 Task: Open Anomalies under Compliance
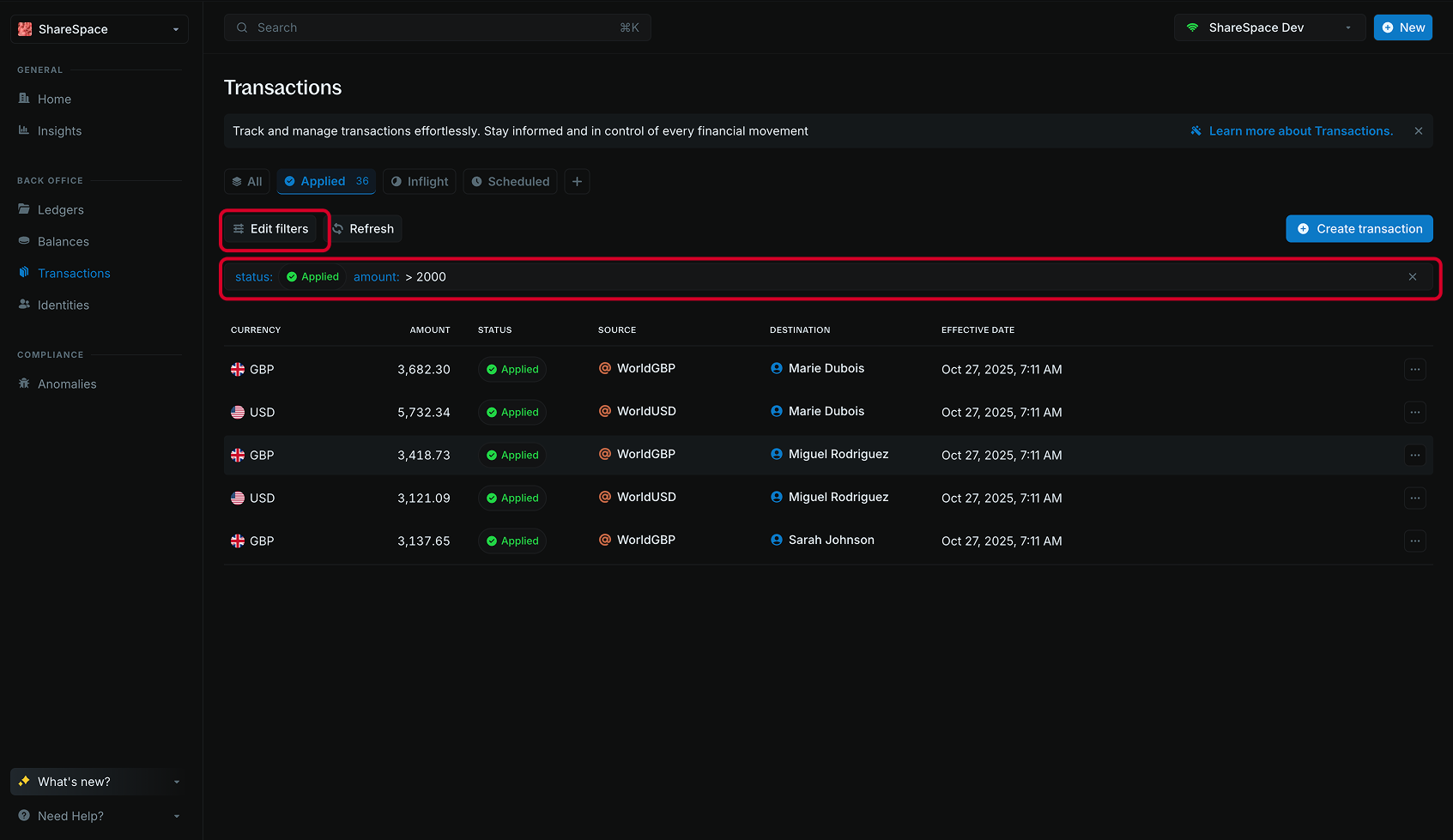[66, 384]
